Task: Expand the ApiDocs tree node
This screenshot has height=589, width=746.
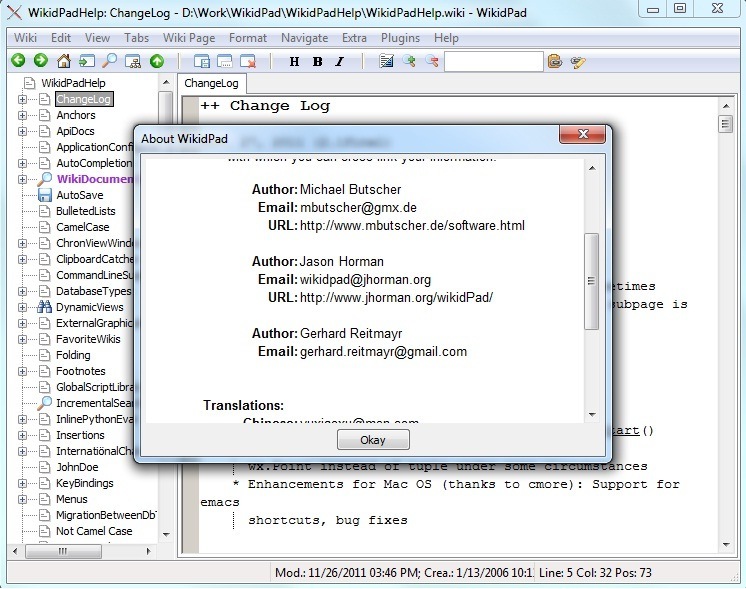Action: (22, 131)
